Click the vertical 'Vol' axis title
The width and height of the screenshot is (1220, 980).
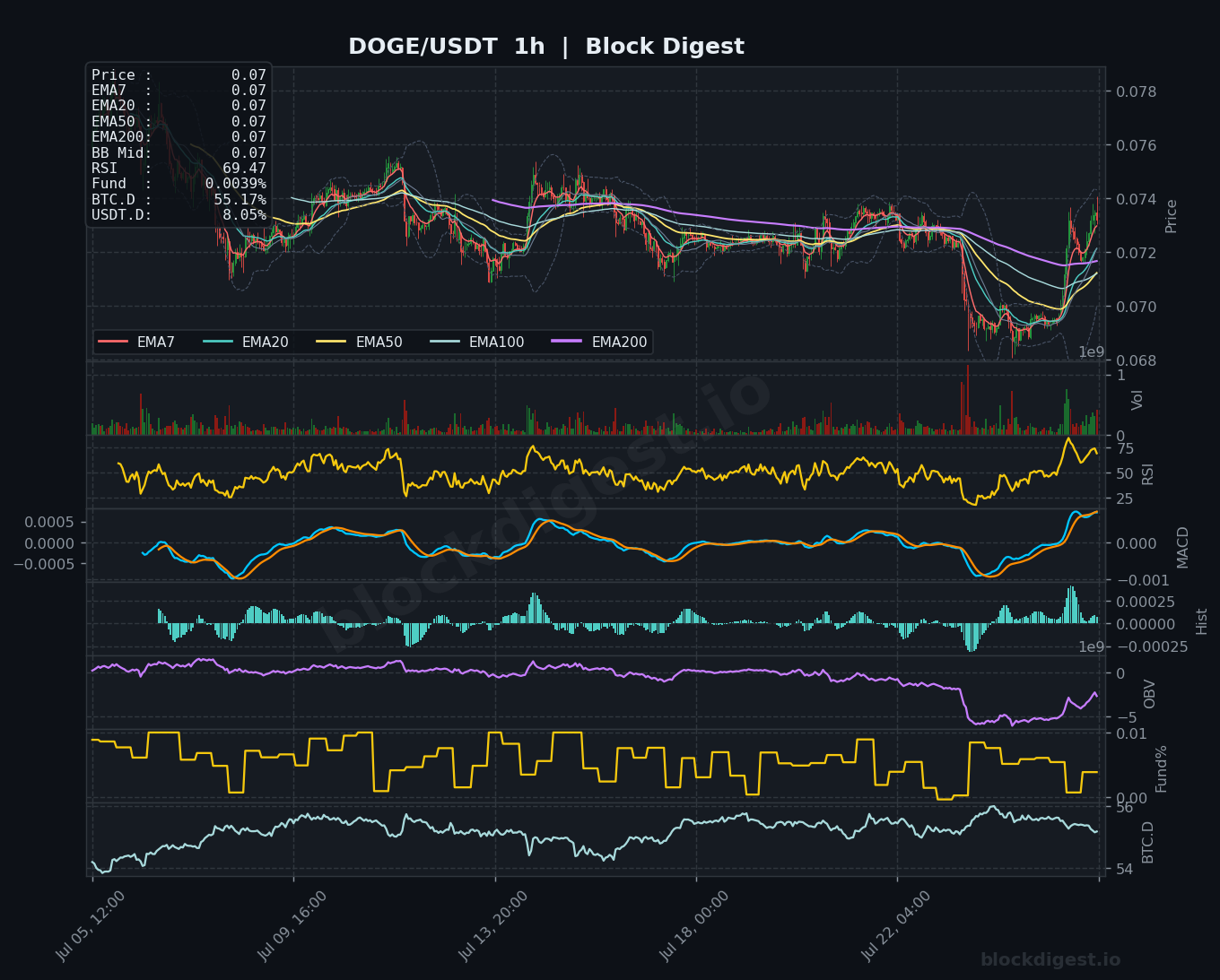[1137, 400]
